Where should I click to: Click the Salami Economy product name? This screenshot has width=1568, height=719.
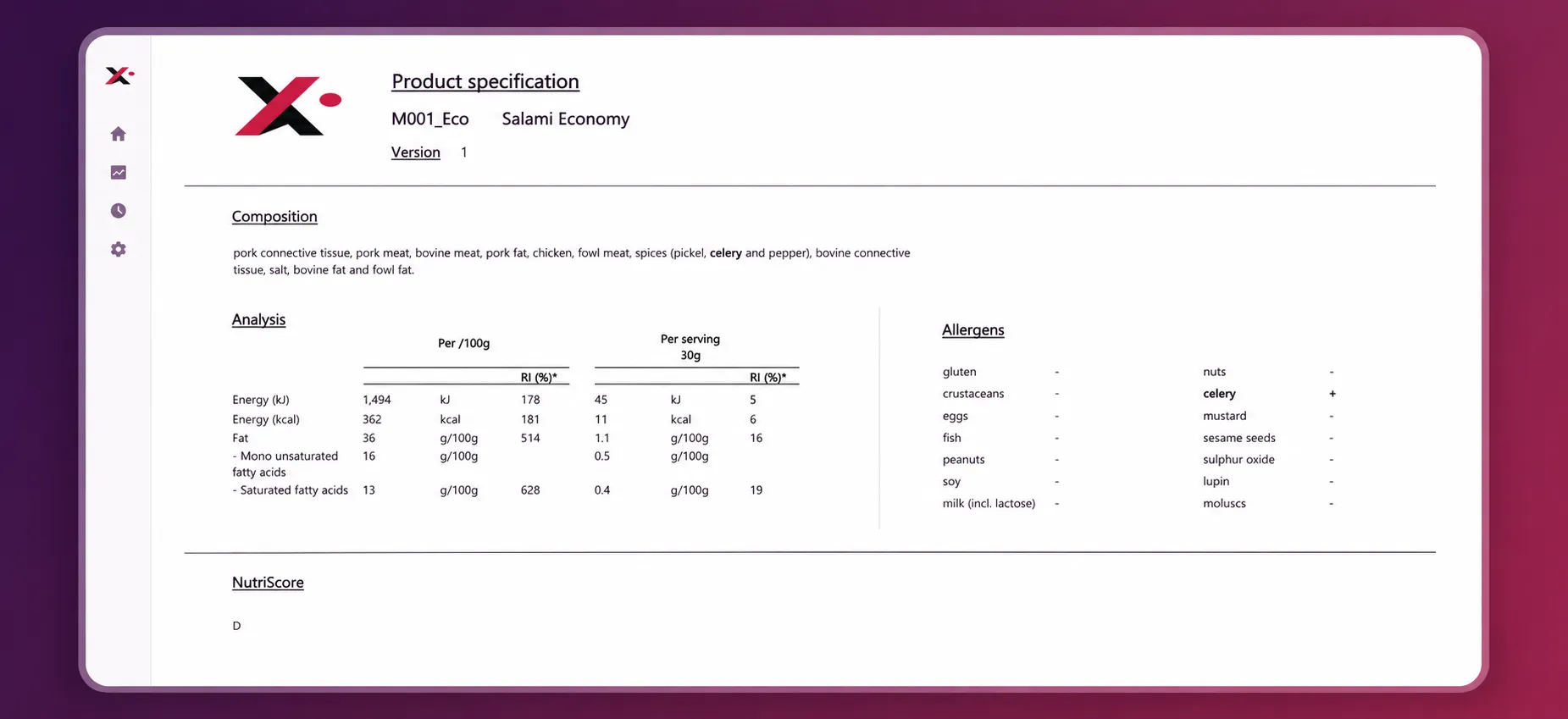pyautogui.click(x=566, y=119)
